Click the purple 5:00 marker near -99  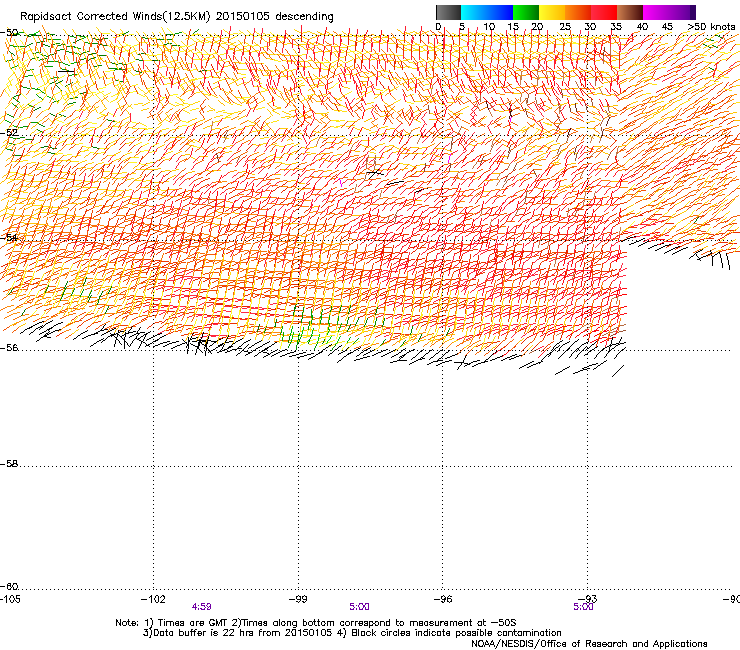[359, 607]
